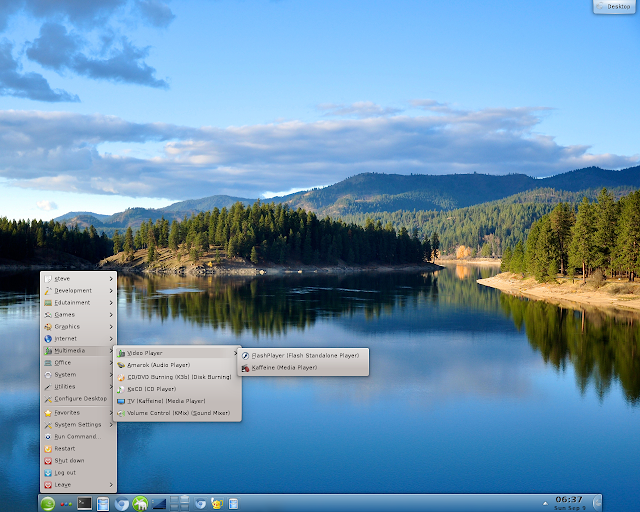Click the Kaffeine (Media Player) icon
Screen dimensions: 640x512
click(245, 368)
